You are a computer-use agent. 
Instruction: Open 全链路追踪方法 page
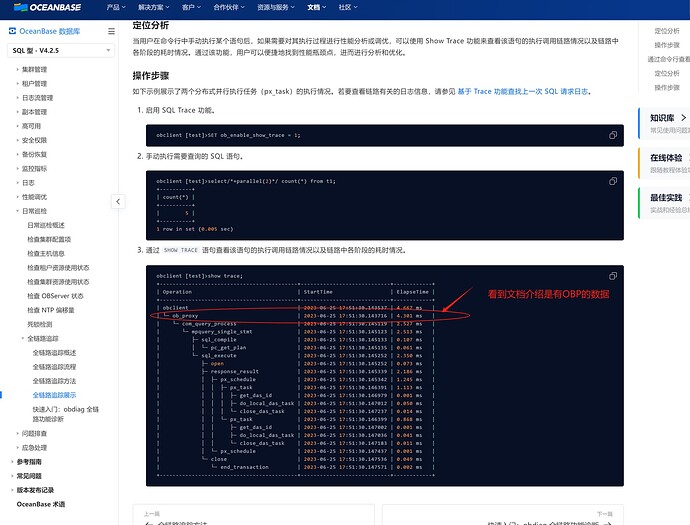point(54,381)
